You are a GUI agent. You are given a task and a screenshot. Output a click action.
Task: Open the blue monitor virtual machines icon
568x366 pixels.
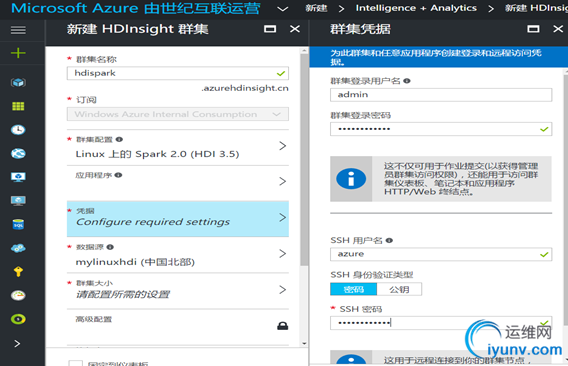pyautogui.click(x=18, y=177)
